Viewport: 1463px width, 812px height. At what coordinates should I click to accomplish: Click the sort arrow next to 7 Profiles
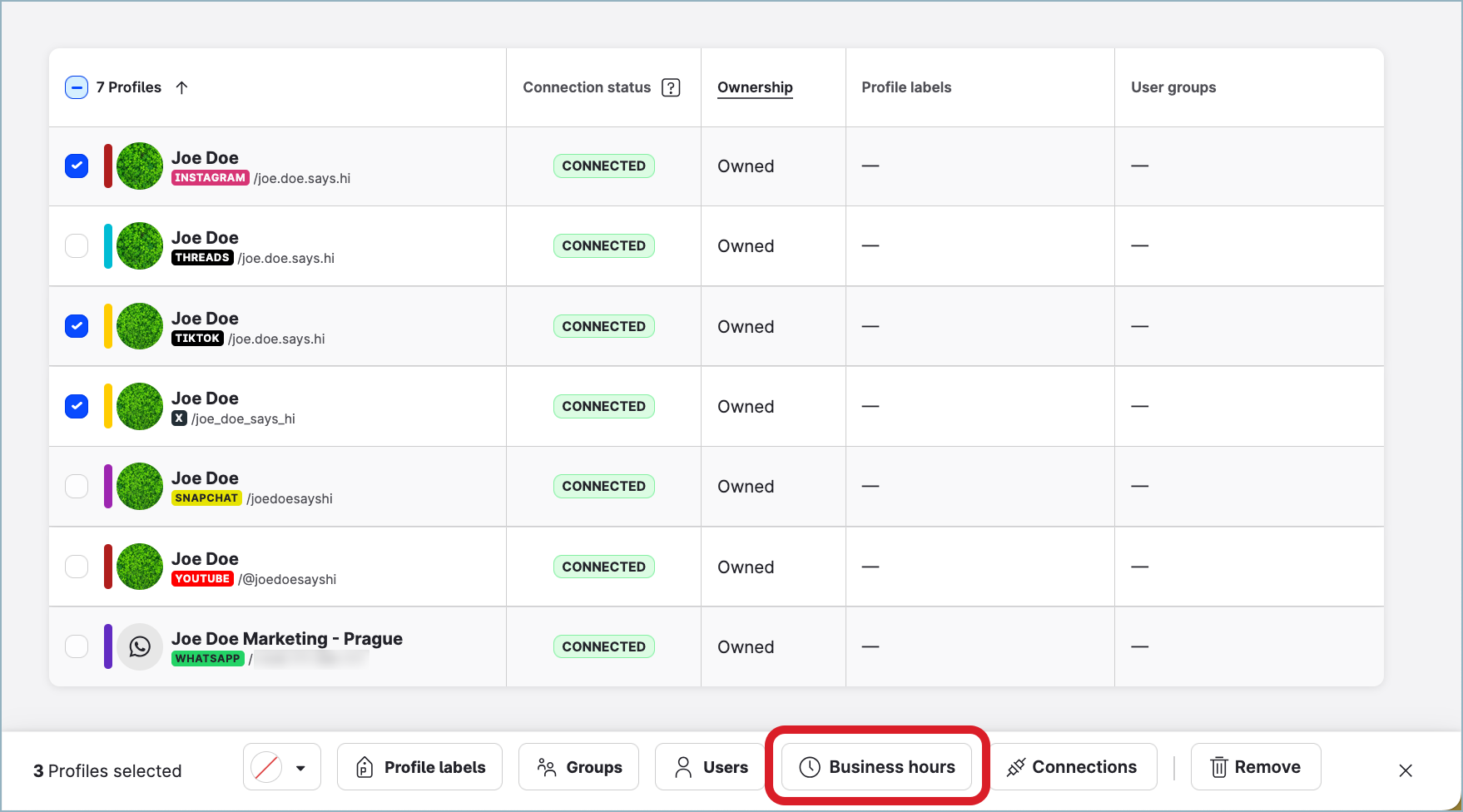(x=181, y=87)
